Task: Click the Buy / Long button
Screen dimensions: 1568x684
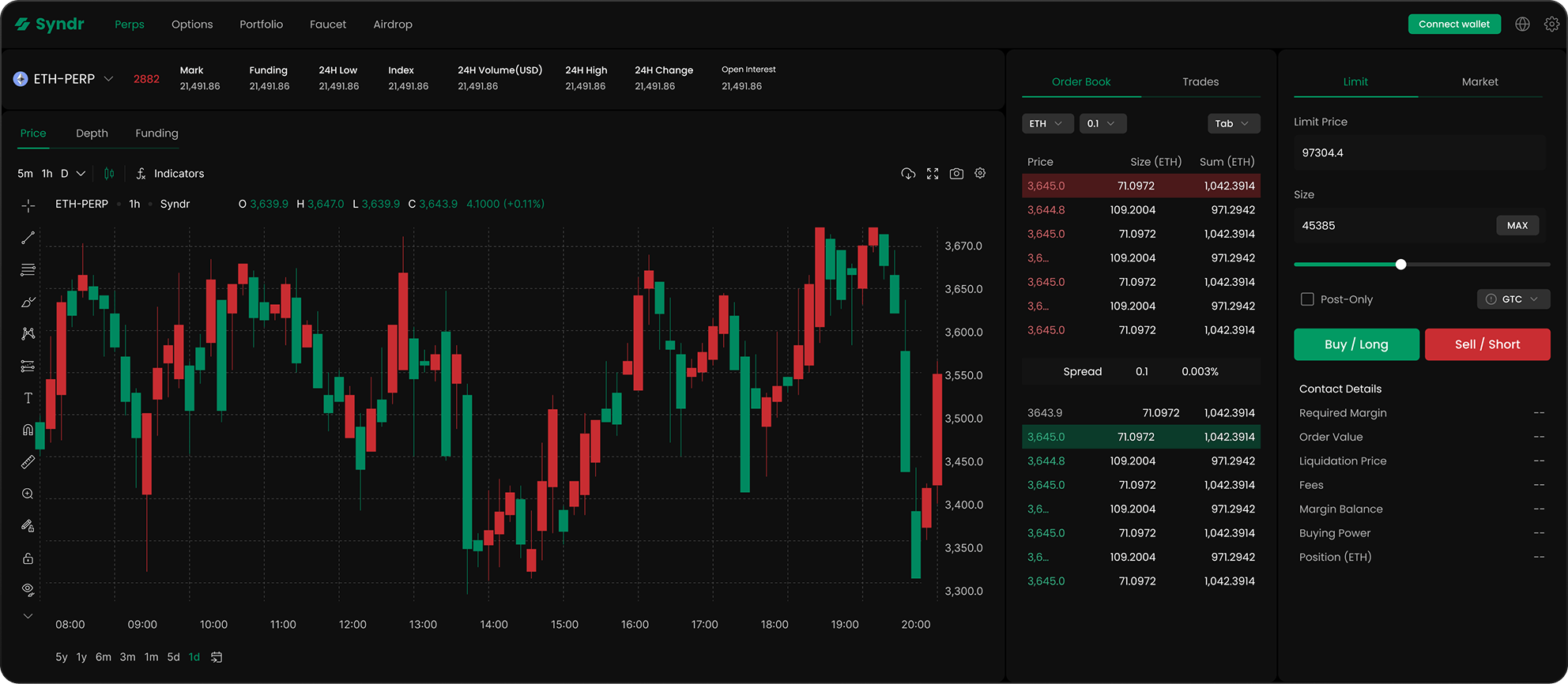Action: (x=1356, y=344)
